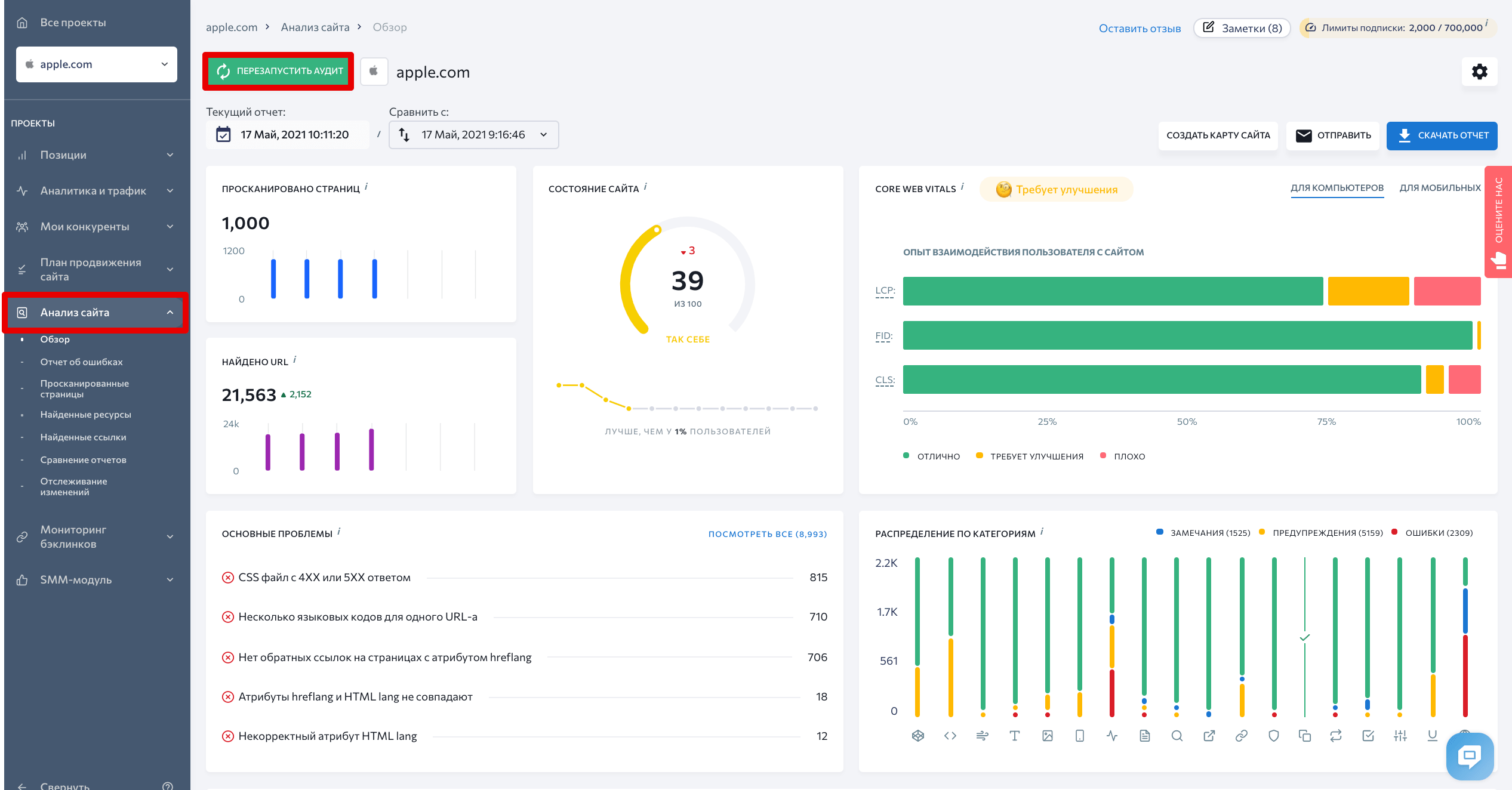Click the sliders category icon
Screen dimensions: 1512x790
pyautogui.click(x=1400, y=736)
